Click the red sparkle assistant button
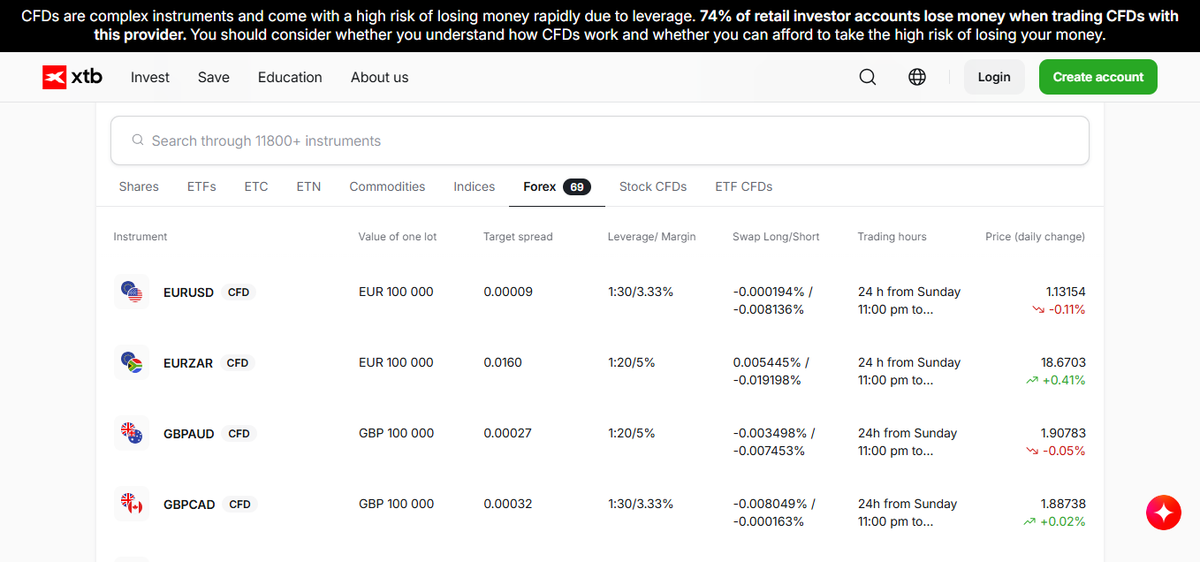1200x562 pixels. click(1164, 513)
